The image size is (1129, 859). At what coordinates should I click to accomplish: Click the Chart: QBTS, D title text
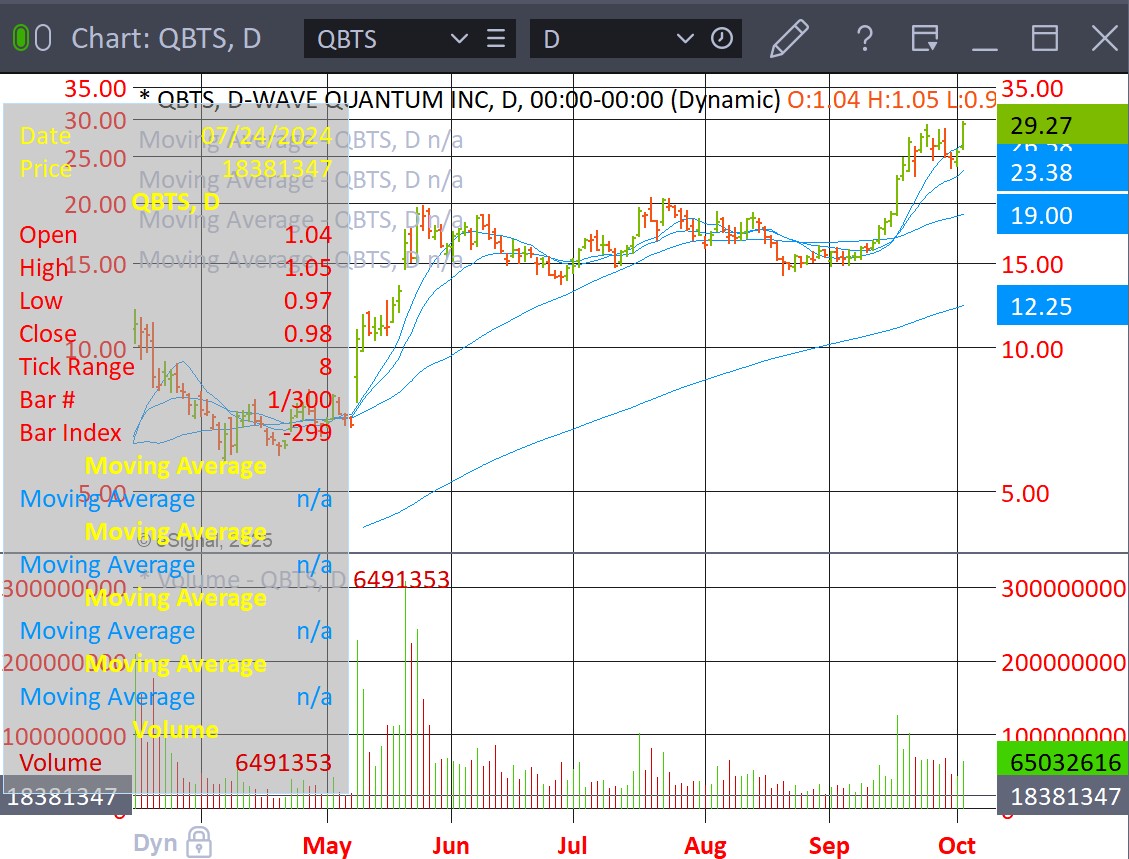coord(166,39)
